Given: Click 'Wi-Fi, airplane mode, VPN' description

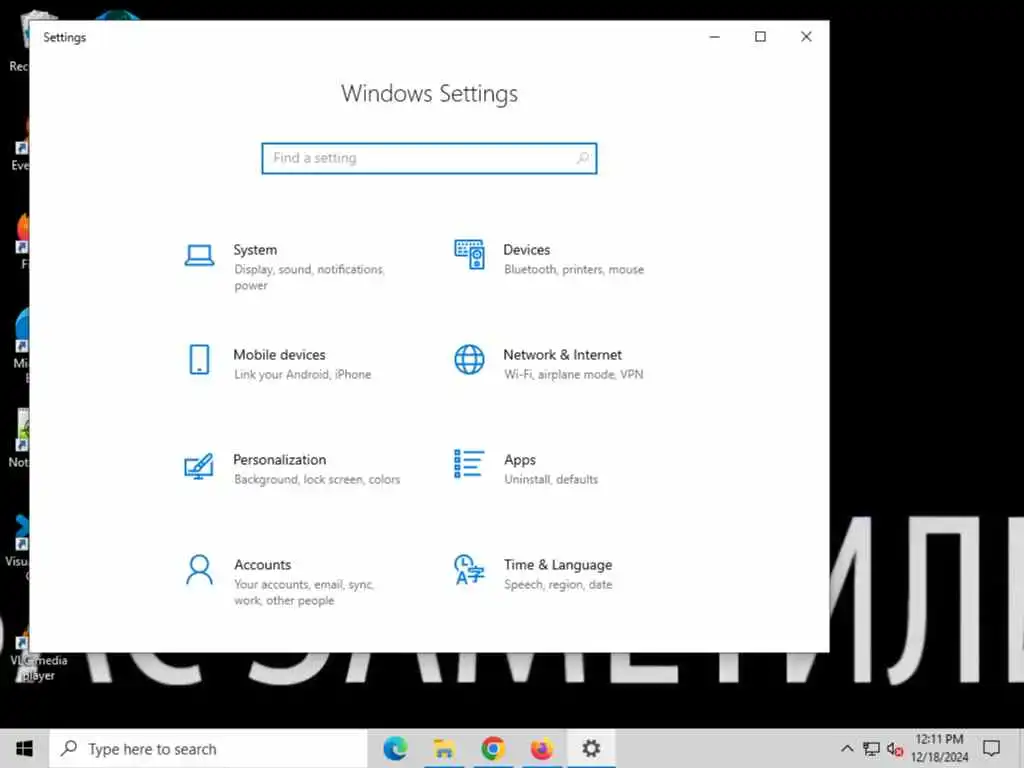Looking at the screenshot, I should coord(573,374).
